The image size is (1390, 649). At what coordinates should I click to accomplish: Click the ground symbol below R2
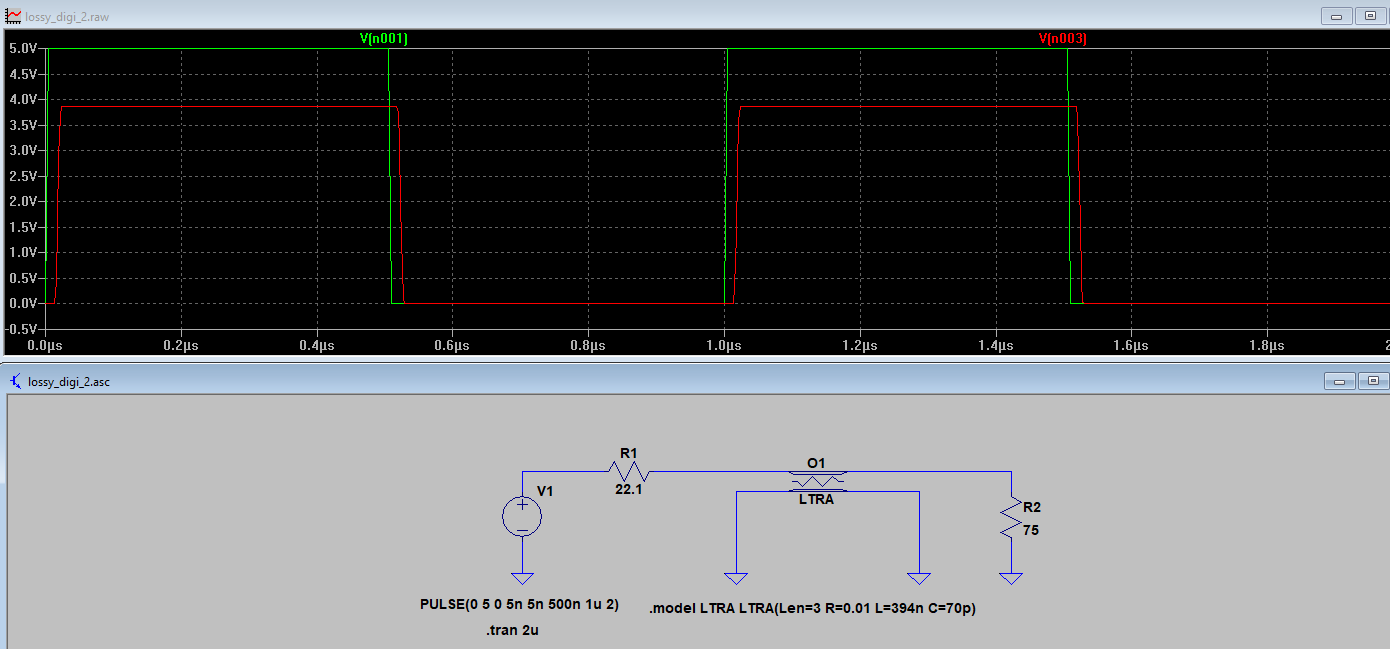coord(1011,577)
